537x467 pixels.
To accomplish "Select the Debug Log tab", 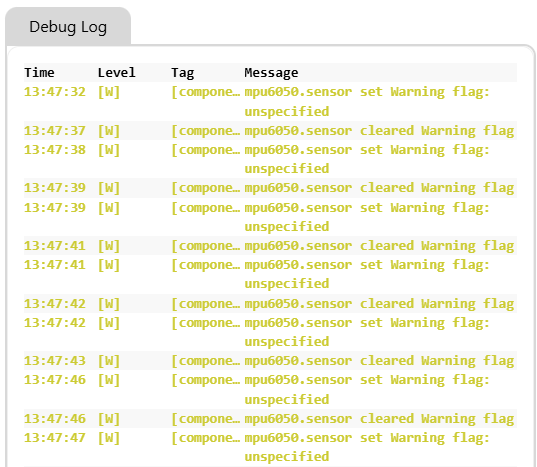I will 68,27.
